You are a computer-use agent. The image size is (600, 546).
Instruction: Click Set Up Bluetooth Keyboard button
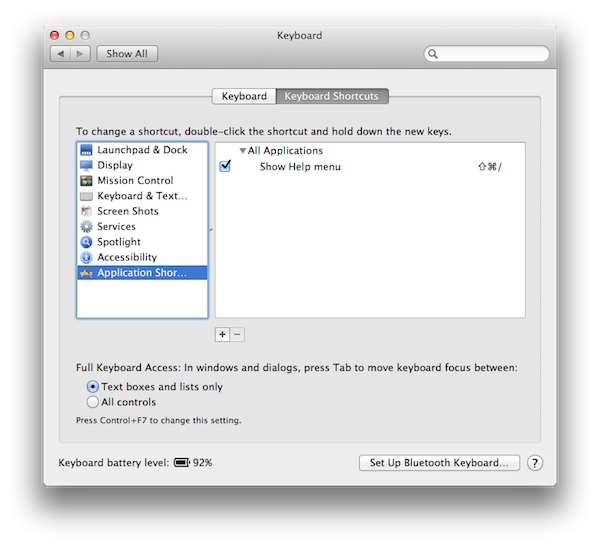[x=439, y=463]
